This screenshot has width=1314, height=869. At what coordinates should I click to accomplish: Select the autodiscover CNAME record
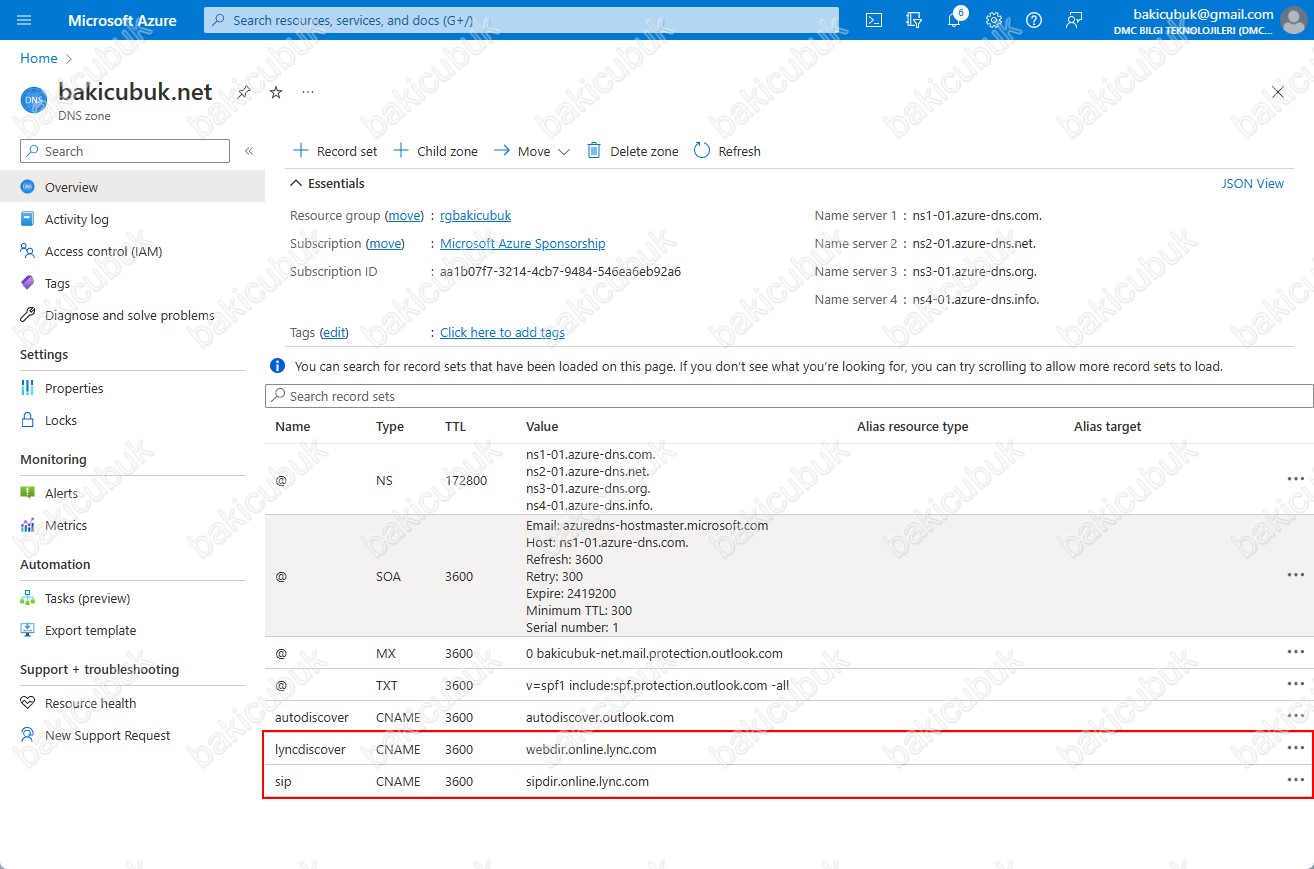(x=789, y=717)
